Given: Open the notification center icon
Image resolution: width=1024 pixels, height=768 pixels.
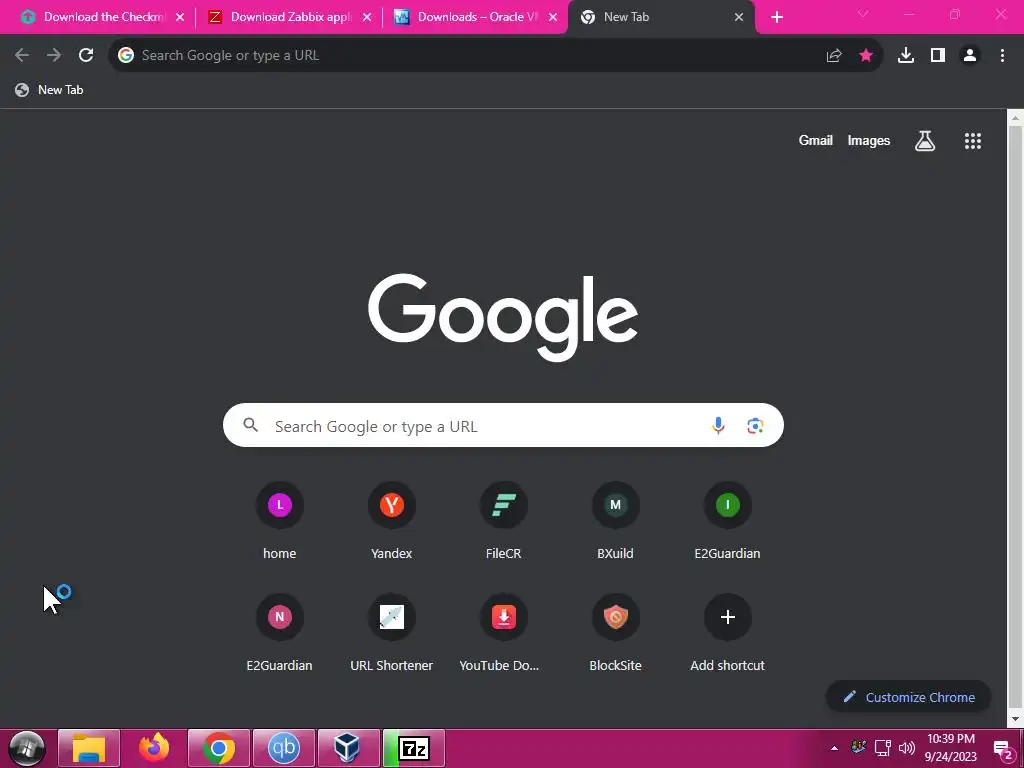Looking at the screenshot, I should (x=1003, y=750).
